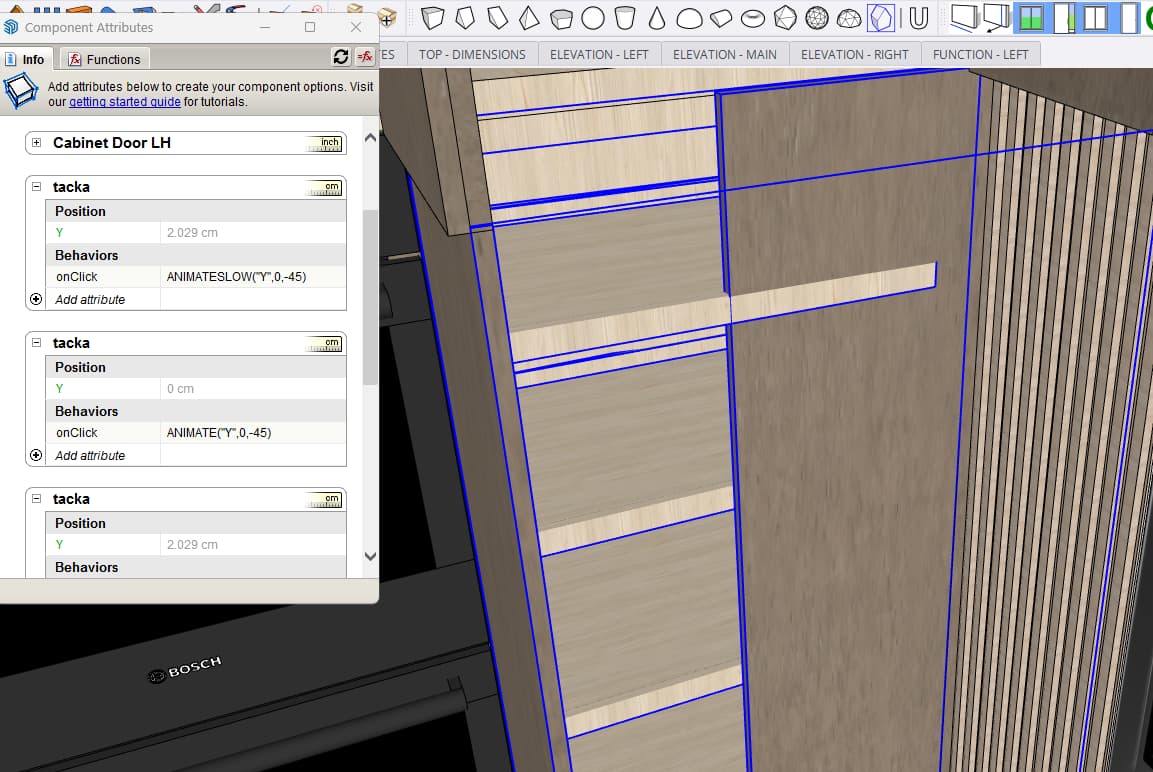This screenshot has height=772, width=1153.
Task: Toggle cm units on the second tacka component
Action: coord(323,343)
